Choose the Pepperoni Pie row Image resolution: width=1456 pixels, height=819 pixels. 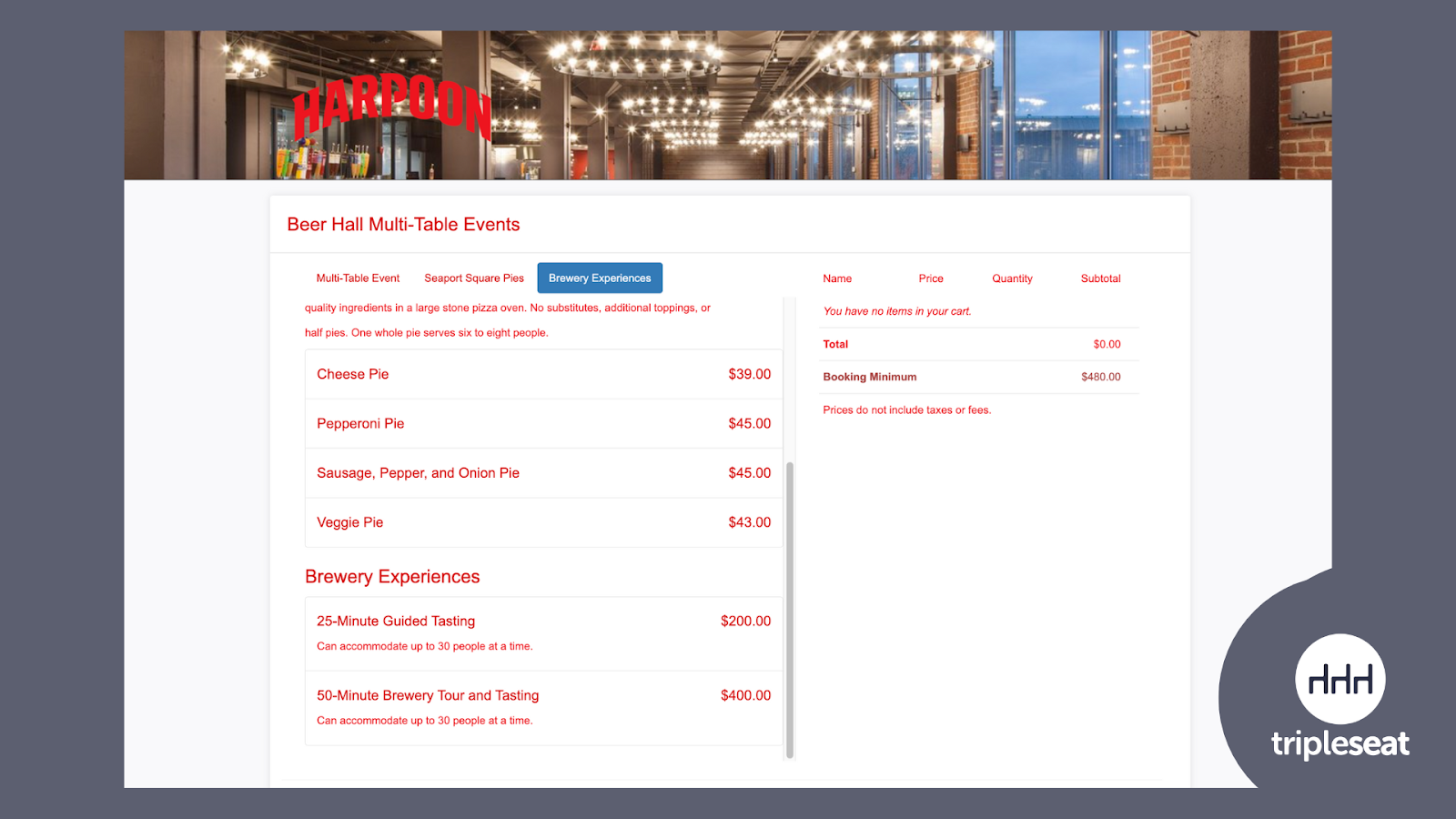point(543,424)
